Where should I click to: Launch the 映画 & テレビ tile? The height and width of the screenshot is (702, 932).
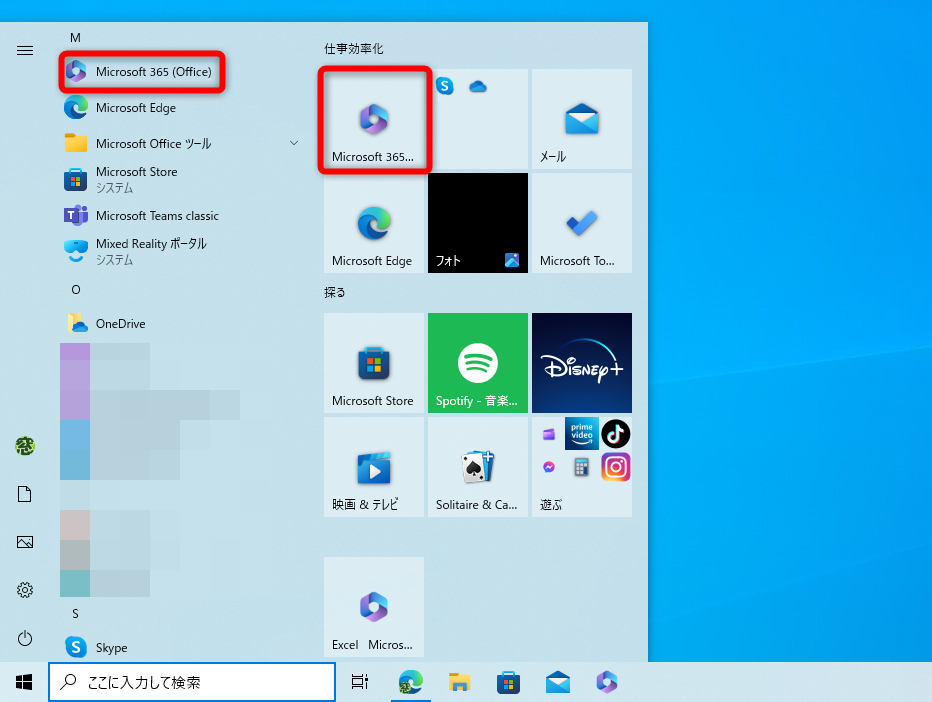[373, 466]
